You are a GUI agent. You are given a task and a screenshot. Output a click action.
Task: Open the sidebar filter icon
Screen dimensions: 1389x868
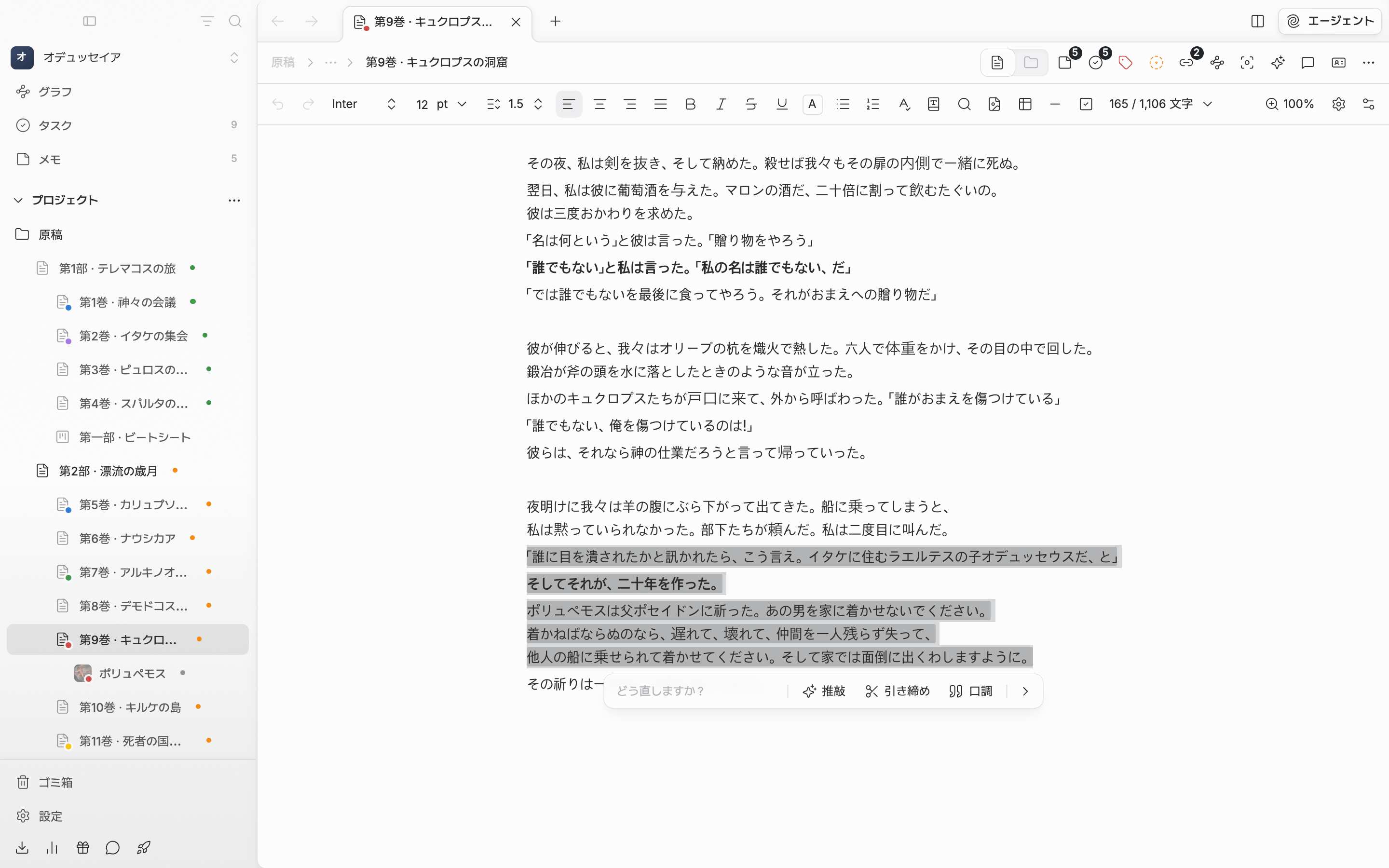tap(206, 21)
